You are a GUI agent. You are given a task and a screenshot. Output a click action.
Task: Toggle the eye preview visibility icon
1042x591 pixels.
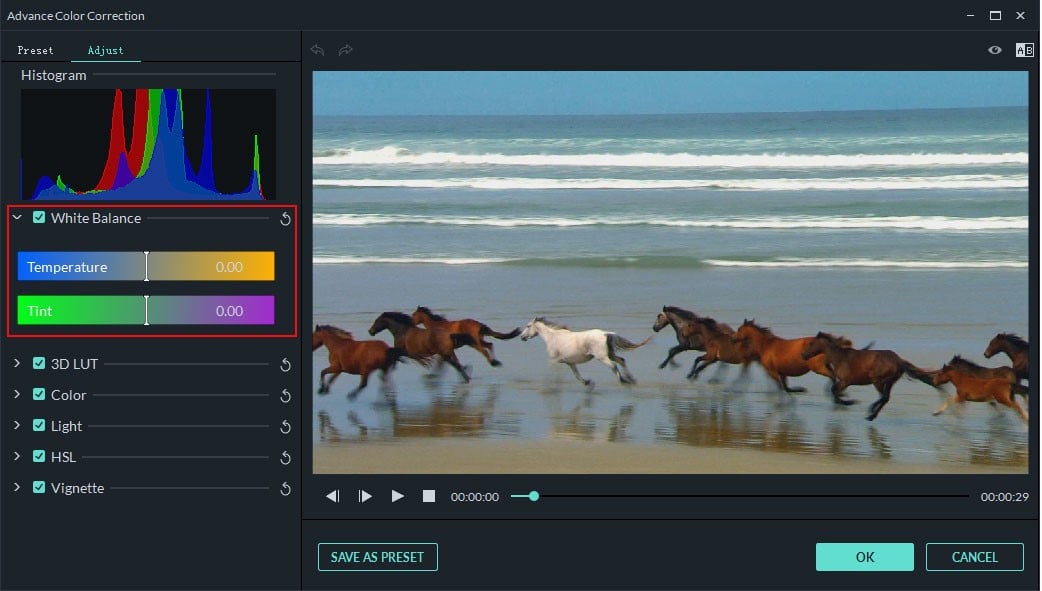(995, 50)
